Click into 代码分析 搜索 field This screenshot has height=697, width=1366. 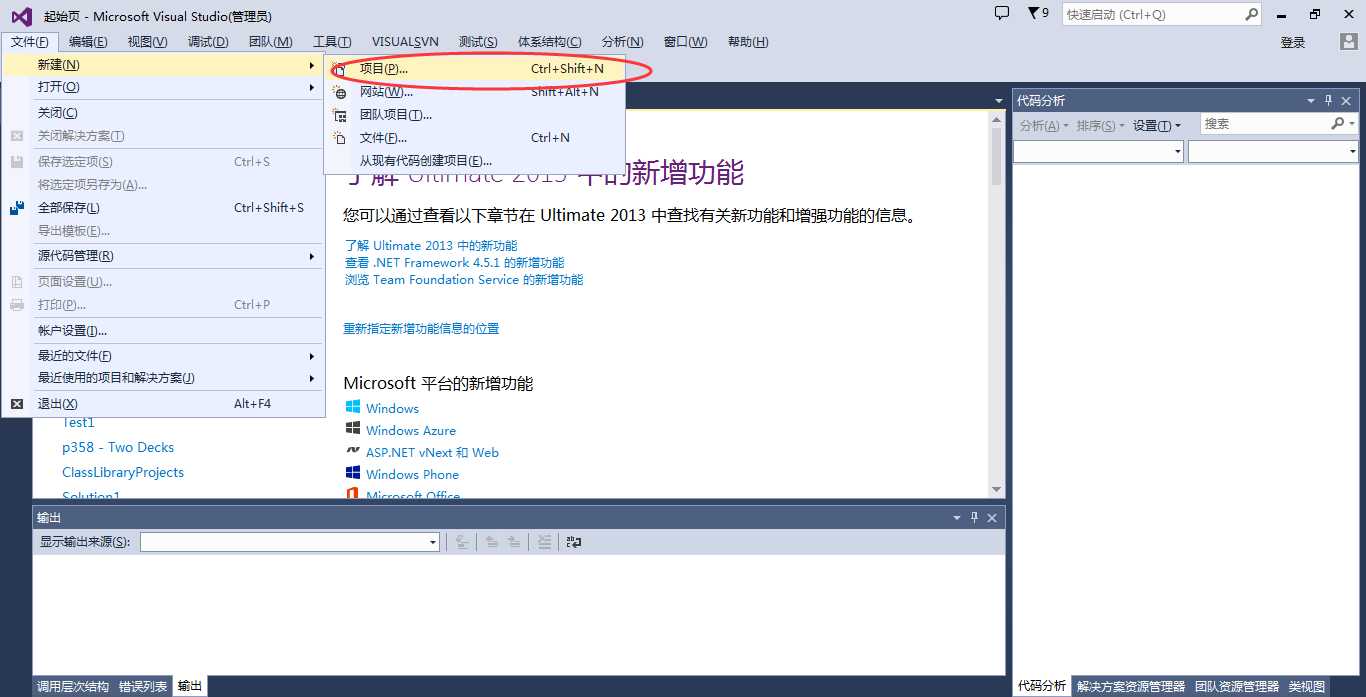tap(1265, 124)
